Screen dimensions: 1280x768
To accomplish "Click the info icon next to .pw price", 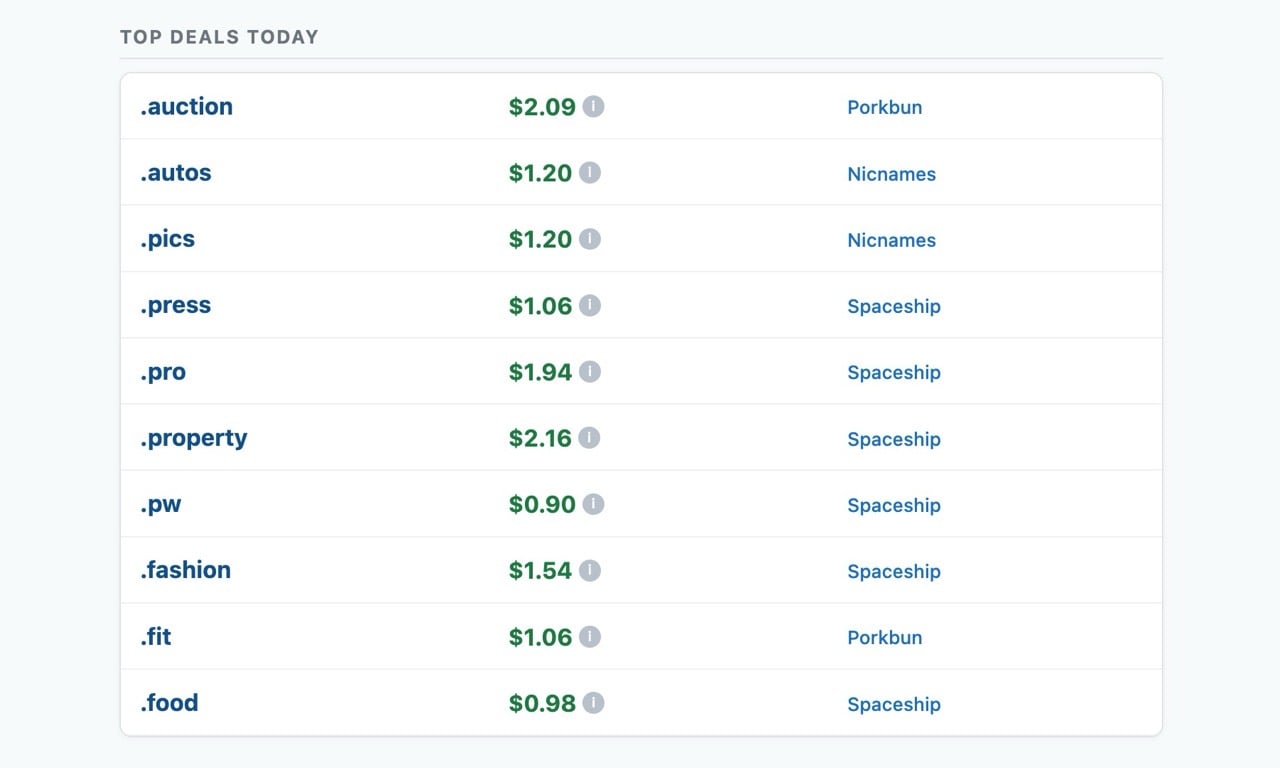I will (594, 504).
